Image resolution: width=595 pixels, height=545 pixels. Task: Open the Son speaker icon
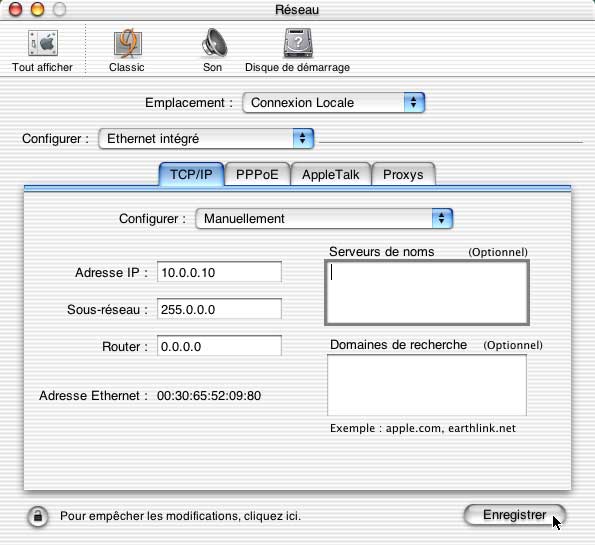214,43
